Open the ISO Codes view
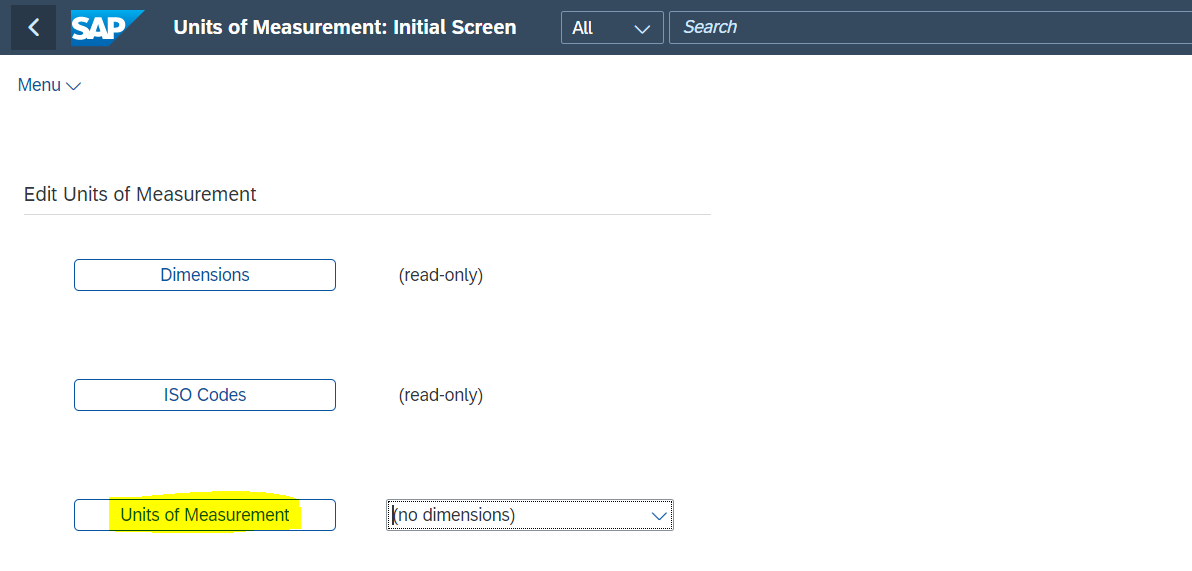This screenshot has width=1192, height=571. click(x=204, y=395)
